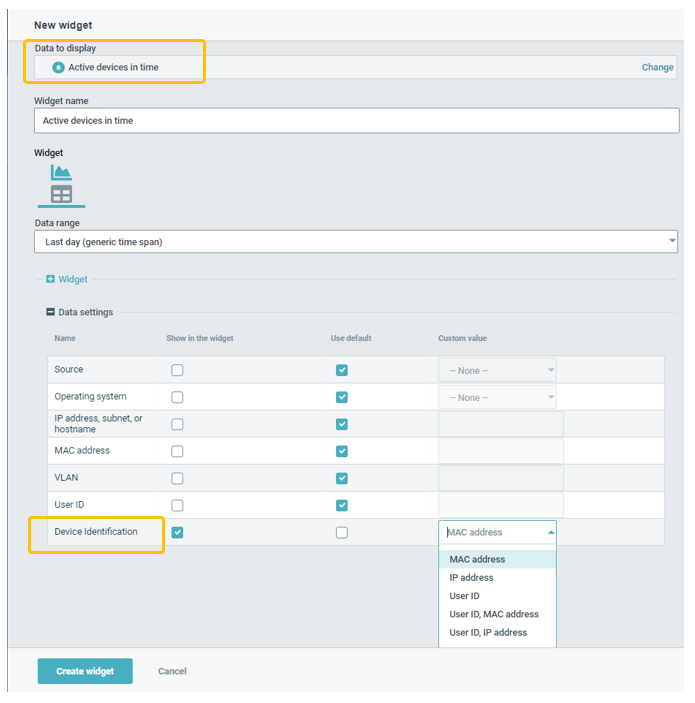Choose IP address from the dropdown list

(471, 578)
